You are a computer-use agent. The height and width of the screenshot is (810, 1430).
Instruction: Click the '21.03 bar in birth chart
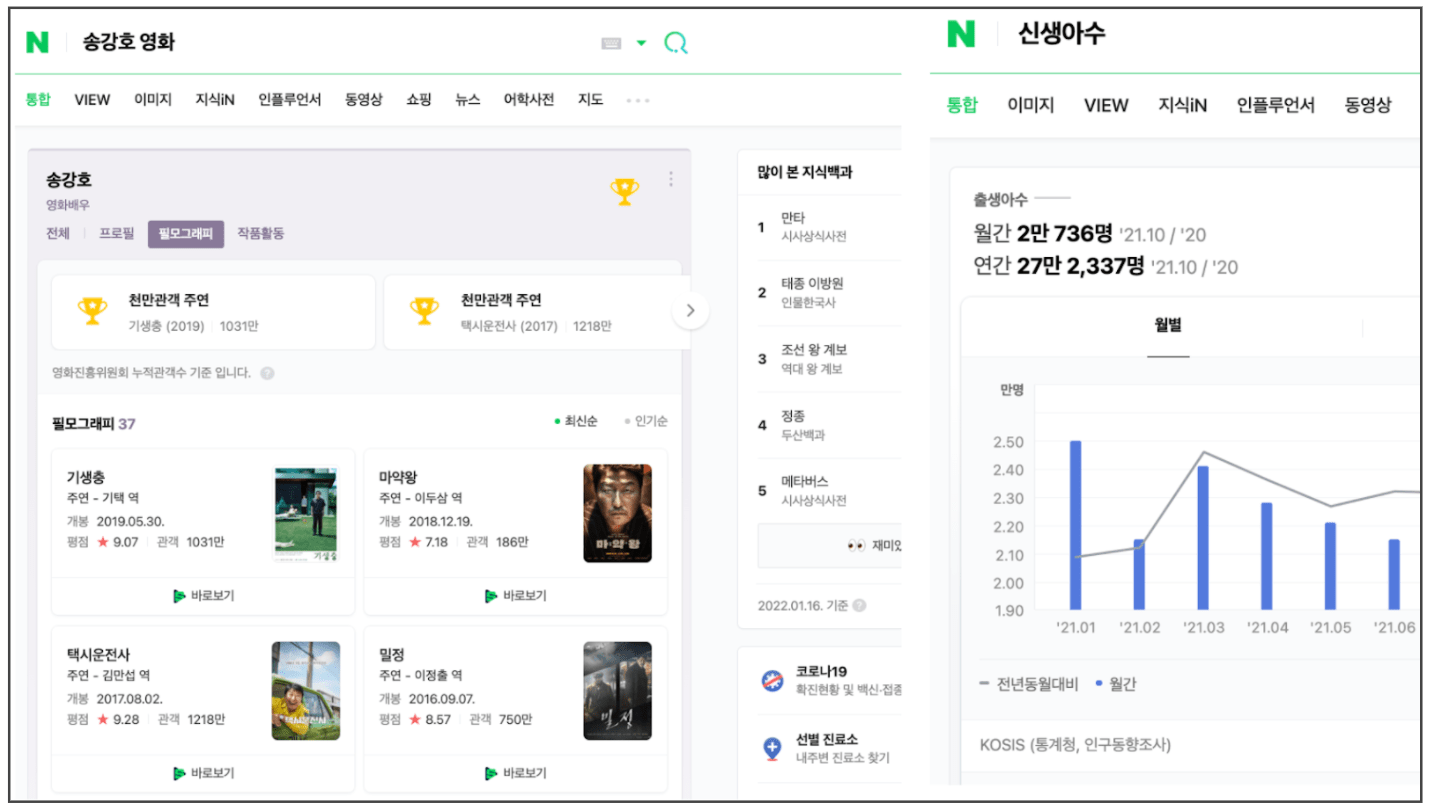[1203, 538]
